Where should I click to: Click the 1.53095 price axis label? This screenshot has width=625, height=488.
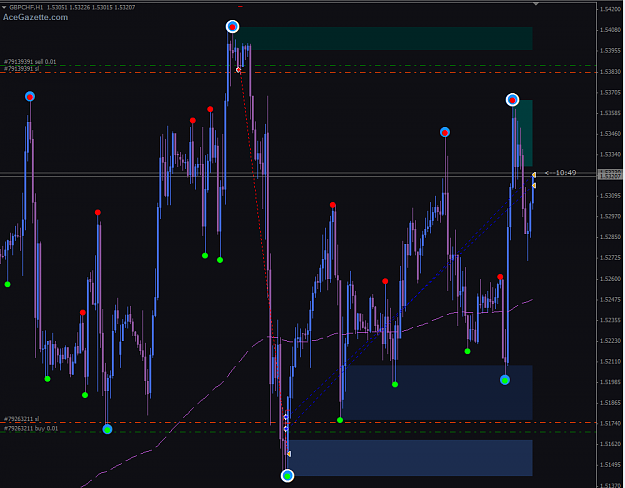pyautogui.click(x=610, y=196)
